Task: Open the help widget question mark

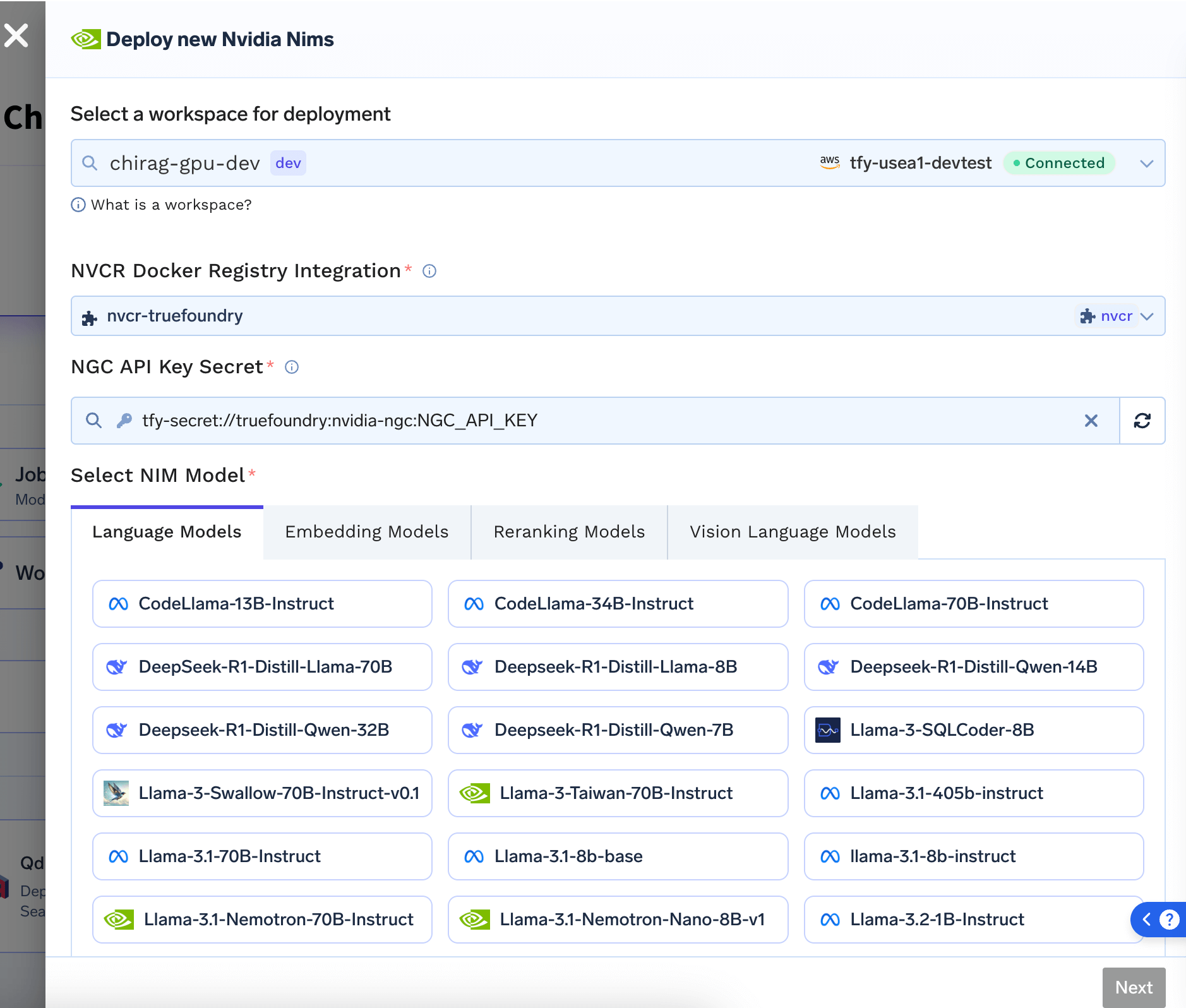Action: [x=1169, y=919]
